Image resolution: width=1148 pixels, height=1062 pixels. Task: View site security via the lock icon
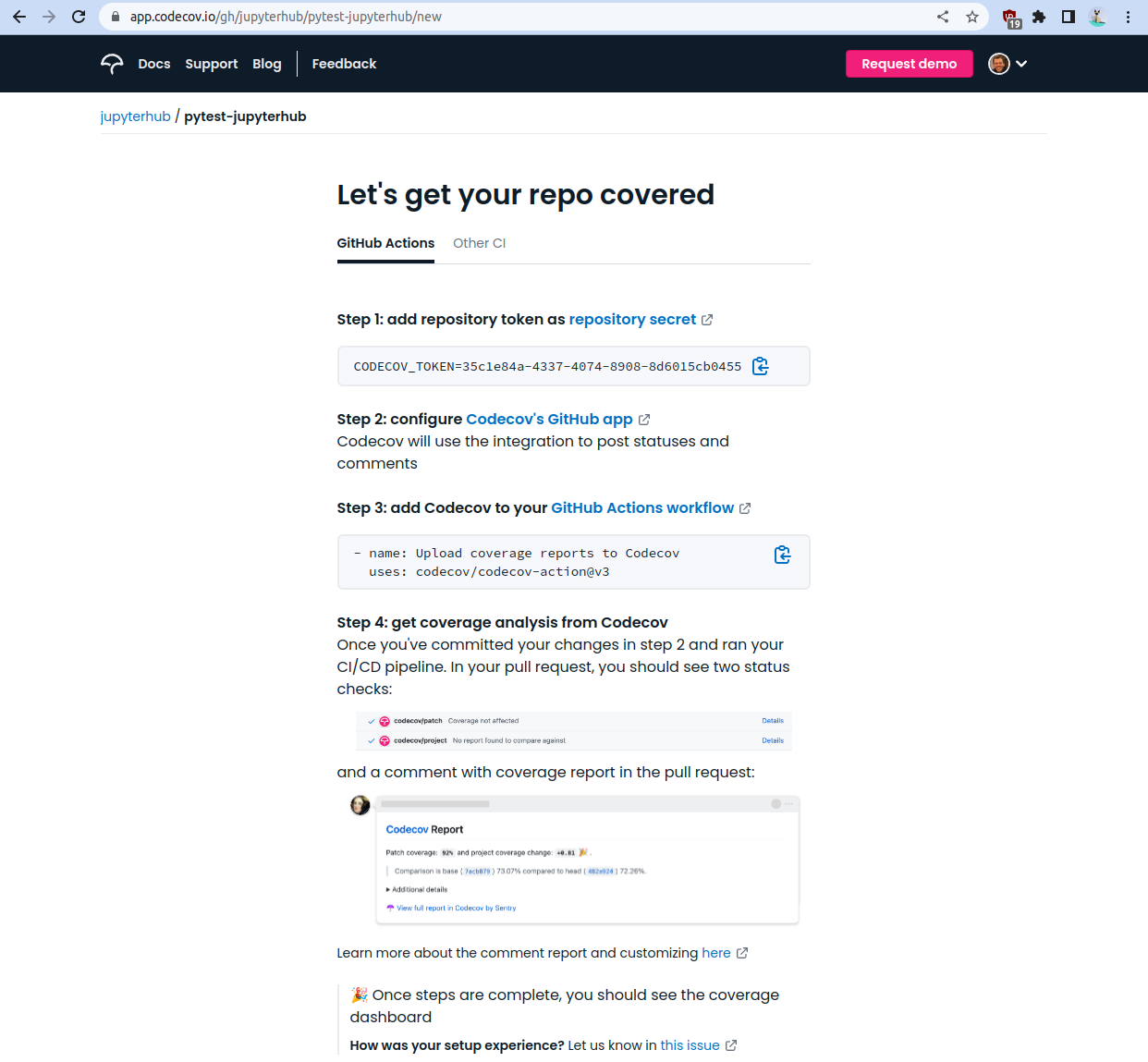pos(115,16)
